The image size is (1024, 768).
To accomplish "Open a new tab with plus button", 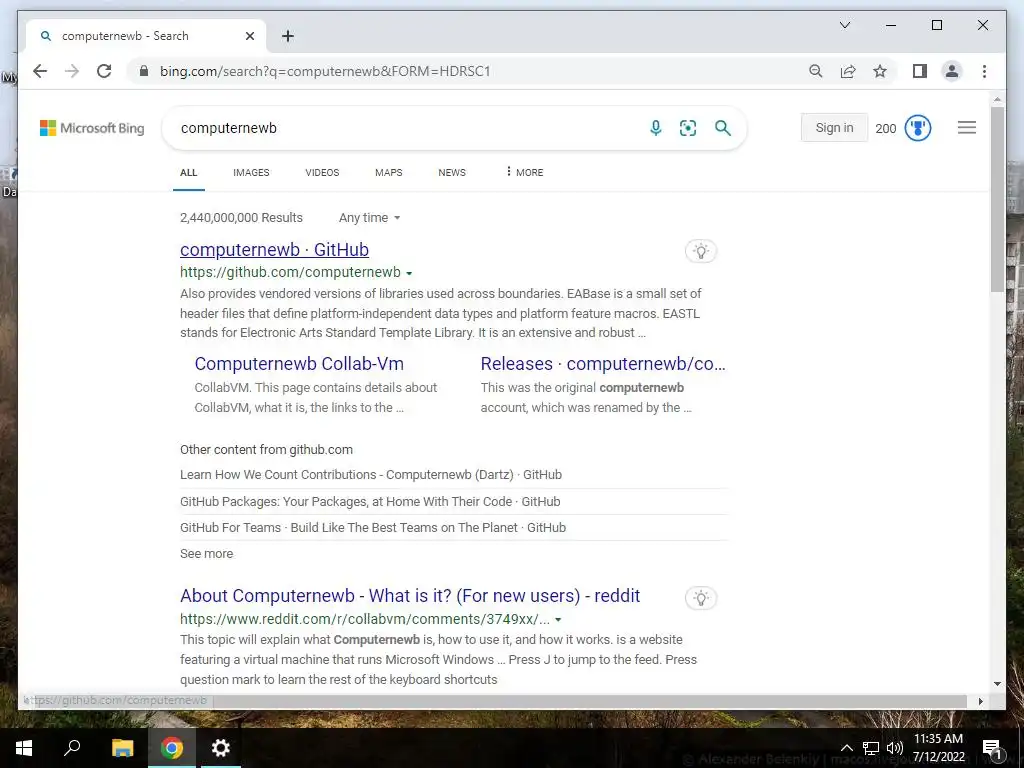I will tap(287, 36).
